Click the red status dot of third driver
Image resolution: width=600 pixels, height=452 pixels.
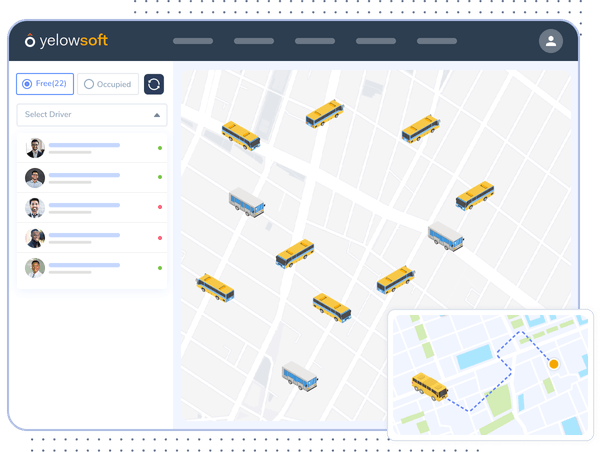point(160,208)
